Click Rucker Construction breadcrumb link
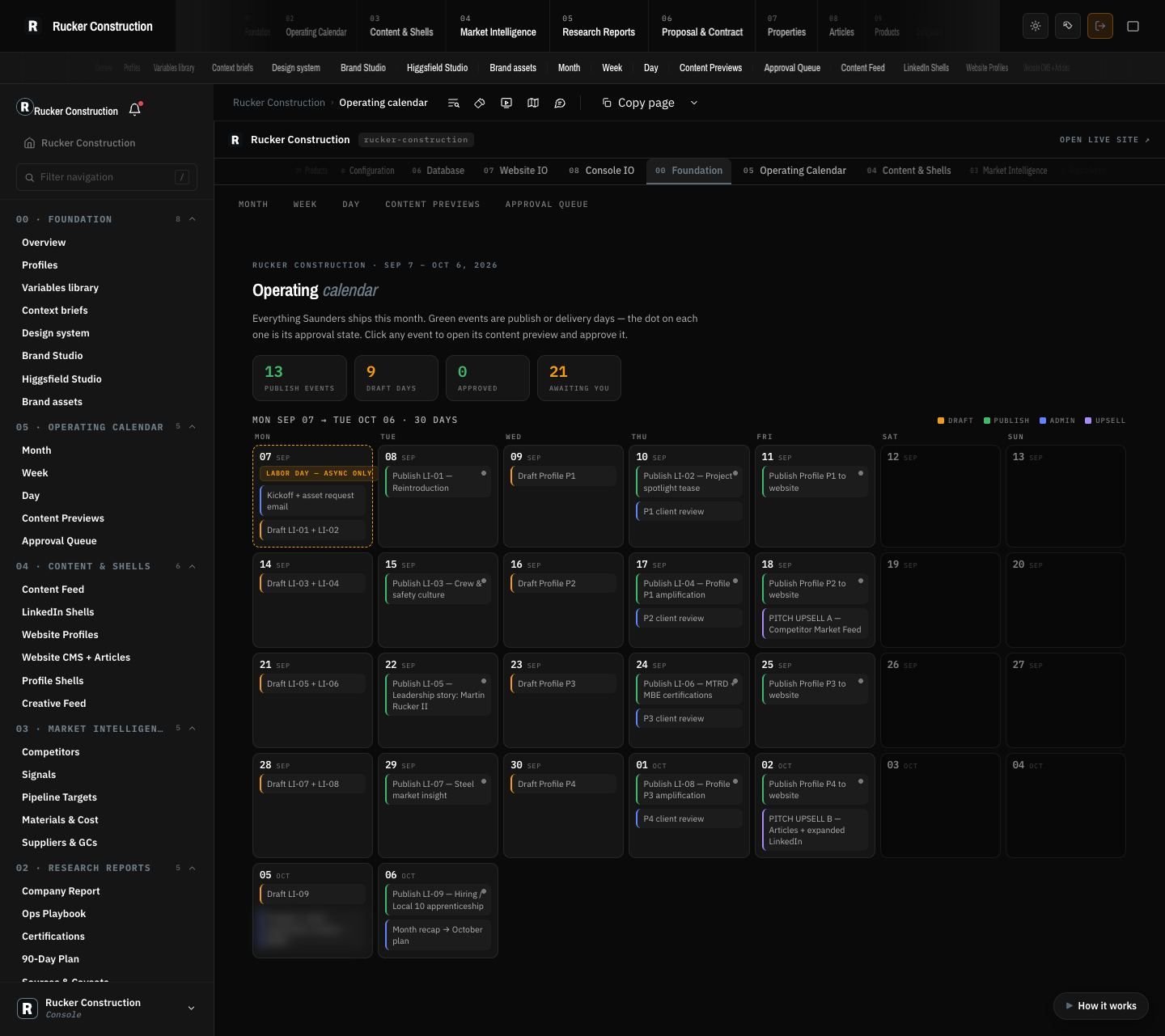1165x1036 pixels. (x=279, y=103)
